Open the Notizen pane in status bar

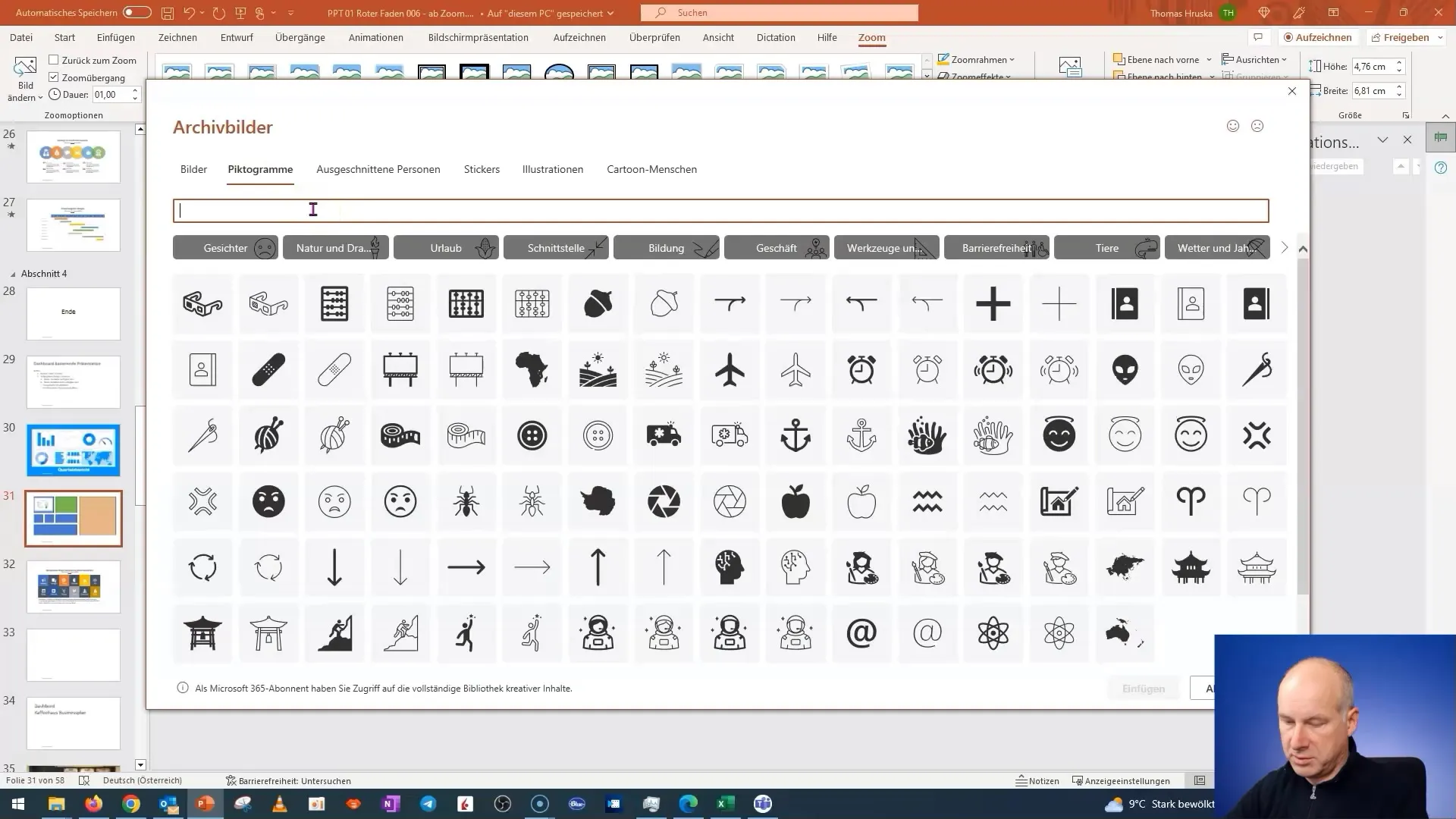point(1038,780)
